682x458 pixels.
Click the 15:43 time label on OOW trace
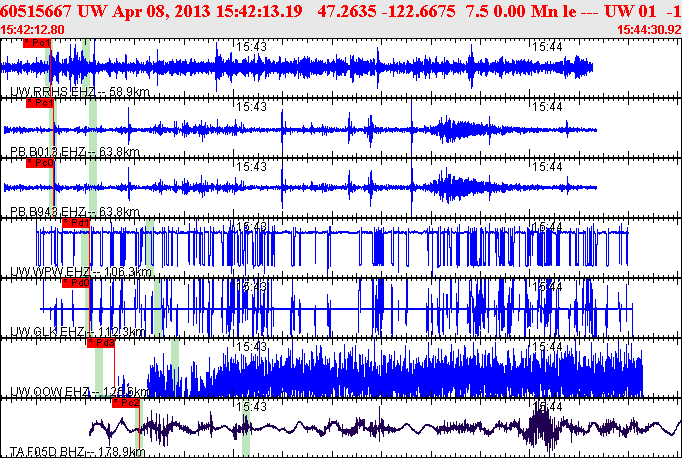coord(251,347)
